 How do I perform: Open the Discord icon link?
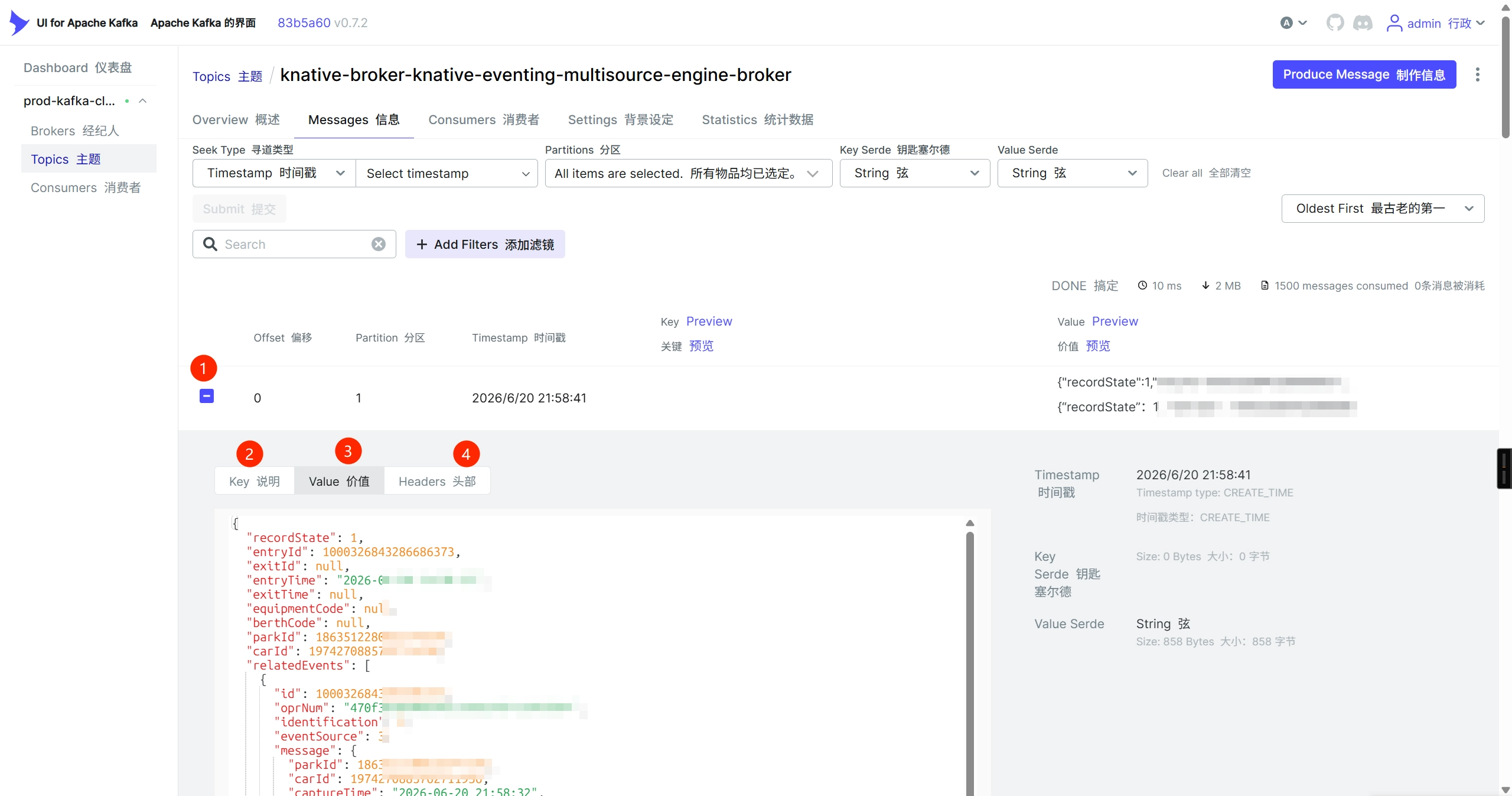pos(1363,23)
